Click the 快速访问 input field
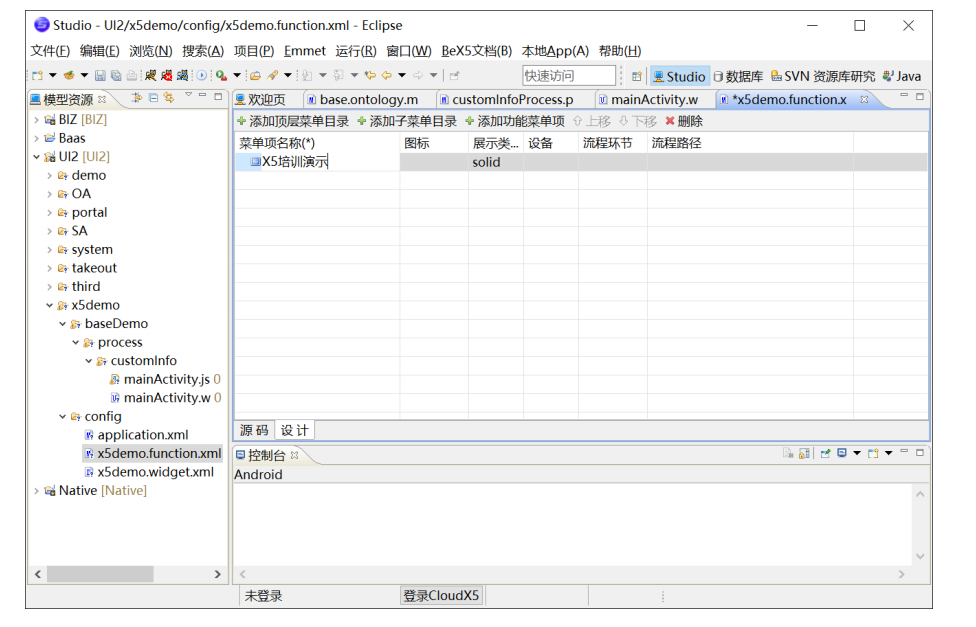Viewport: 976px width, 627px height. [570, 74]
